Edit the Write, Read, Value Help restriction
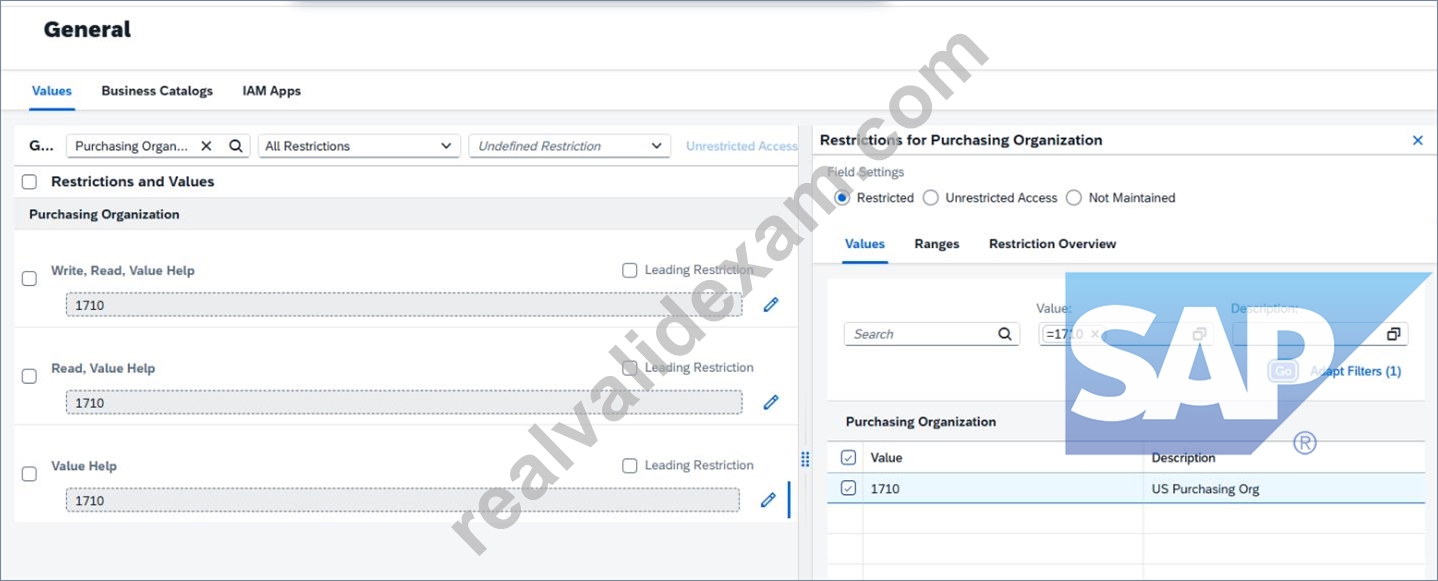 pos(770,304)
